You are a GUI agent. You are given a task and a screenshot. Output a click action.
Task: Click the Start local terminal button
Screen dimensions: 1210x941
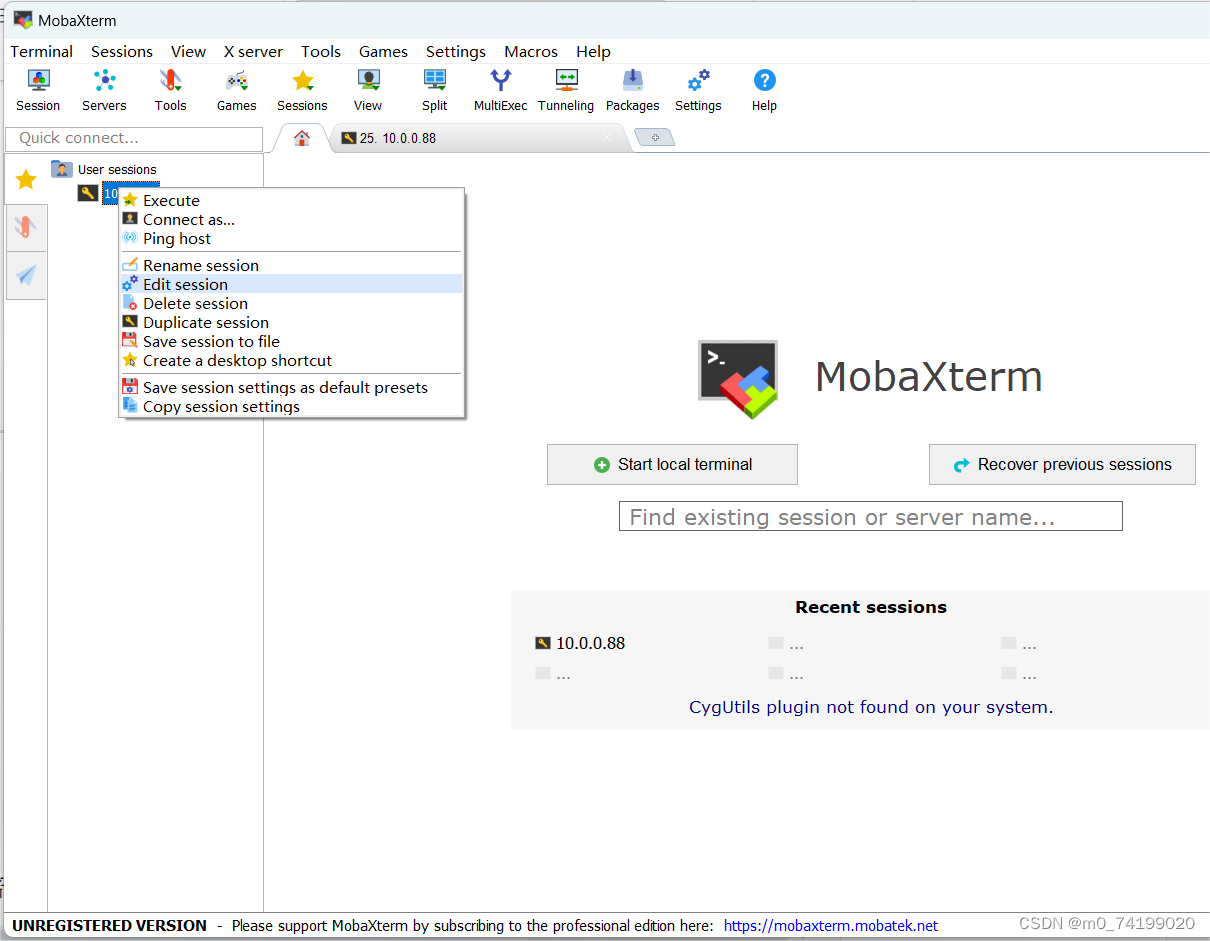(x=672, y=464)
